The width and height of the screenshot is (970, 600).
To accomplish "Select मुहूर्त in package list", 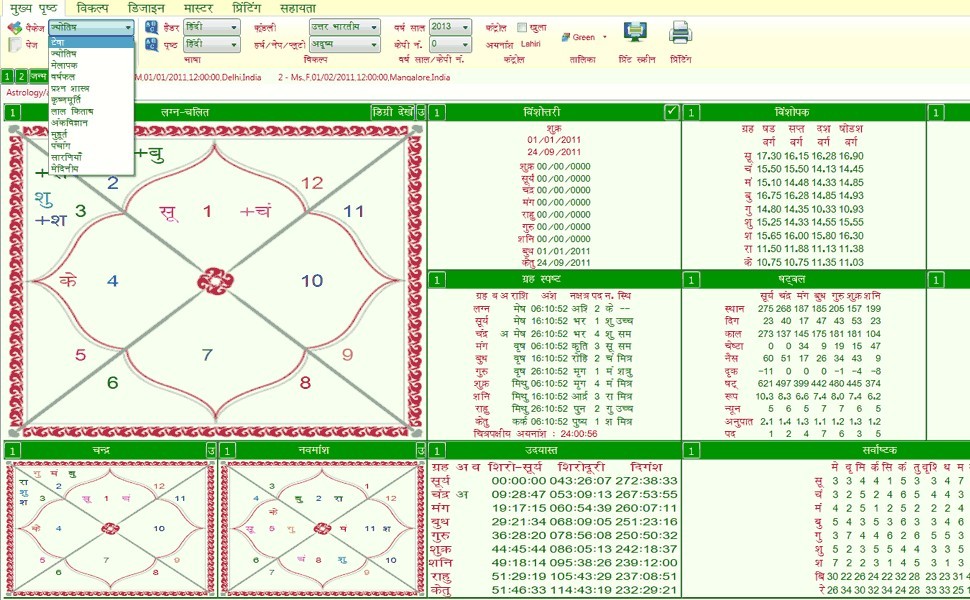I will (92, 134).
